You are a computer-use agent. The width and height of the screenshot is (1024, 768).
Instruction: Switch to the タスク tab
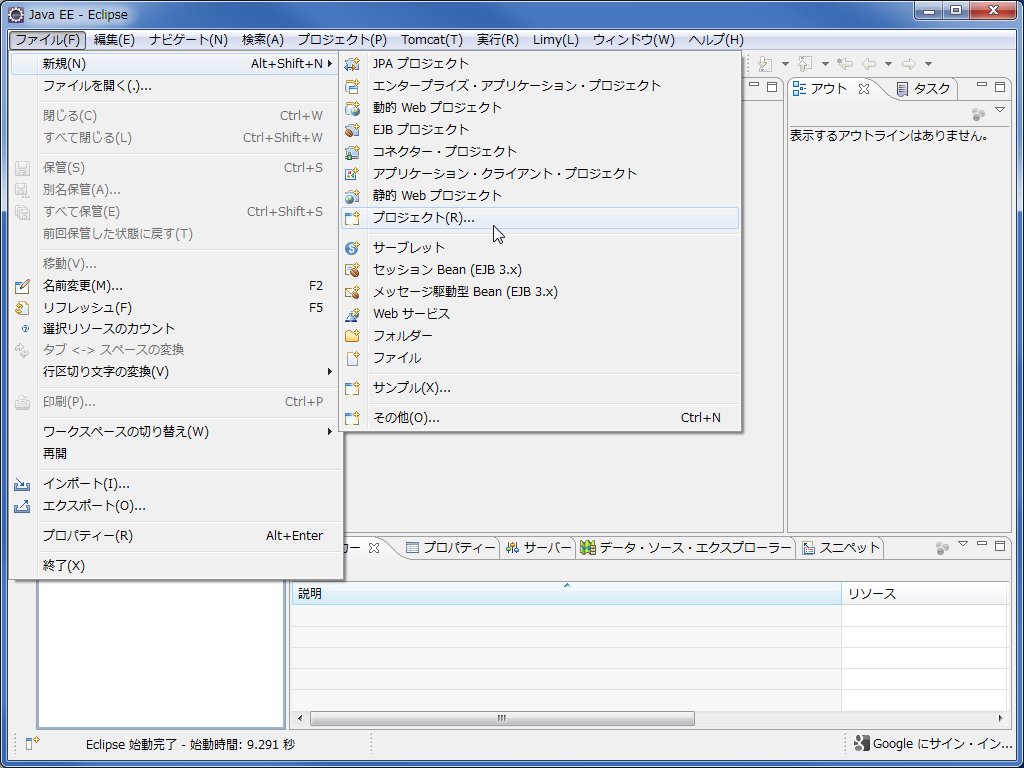pos(923,89)
